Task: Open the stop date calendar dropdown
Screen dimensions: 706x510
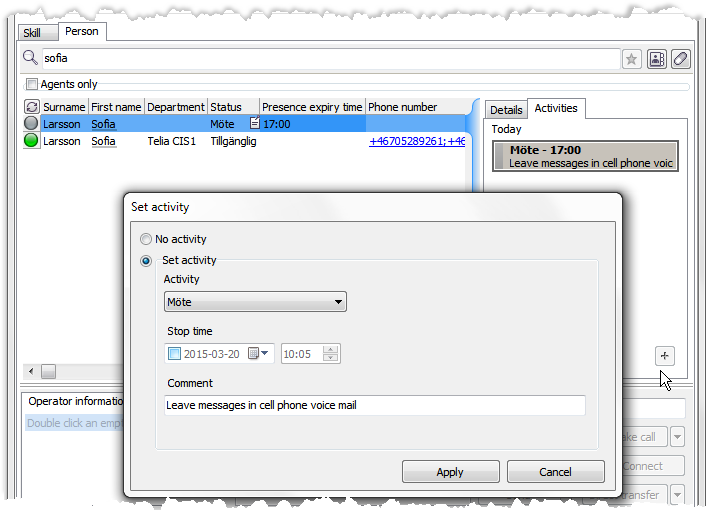Action: pos(259,353)
